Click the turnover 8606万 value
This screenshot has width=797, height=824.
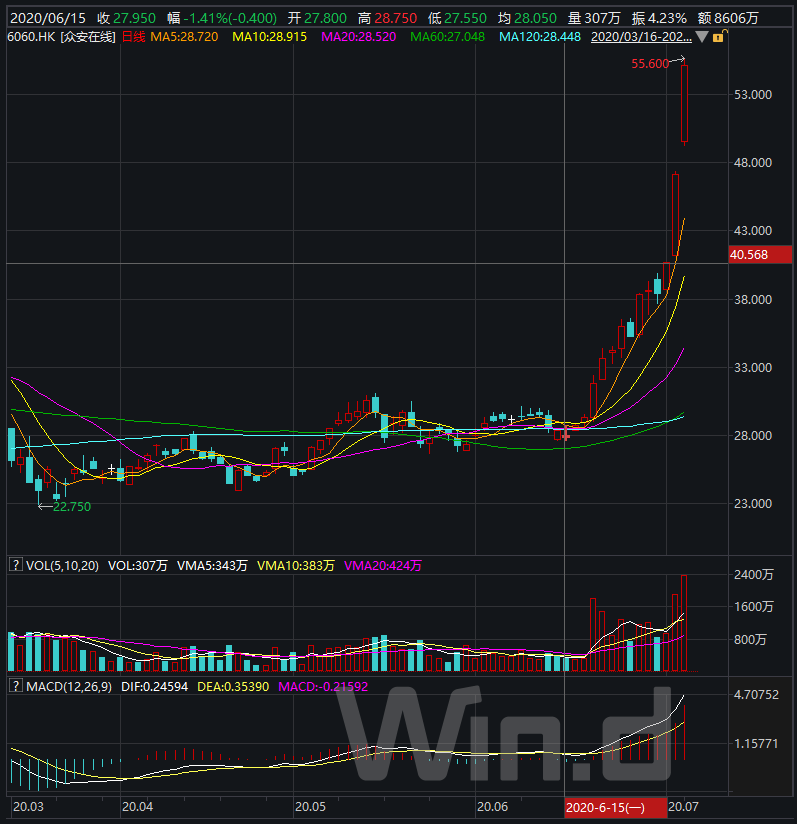pyautogui.click(x=737, y=18)
